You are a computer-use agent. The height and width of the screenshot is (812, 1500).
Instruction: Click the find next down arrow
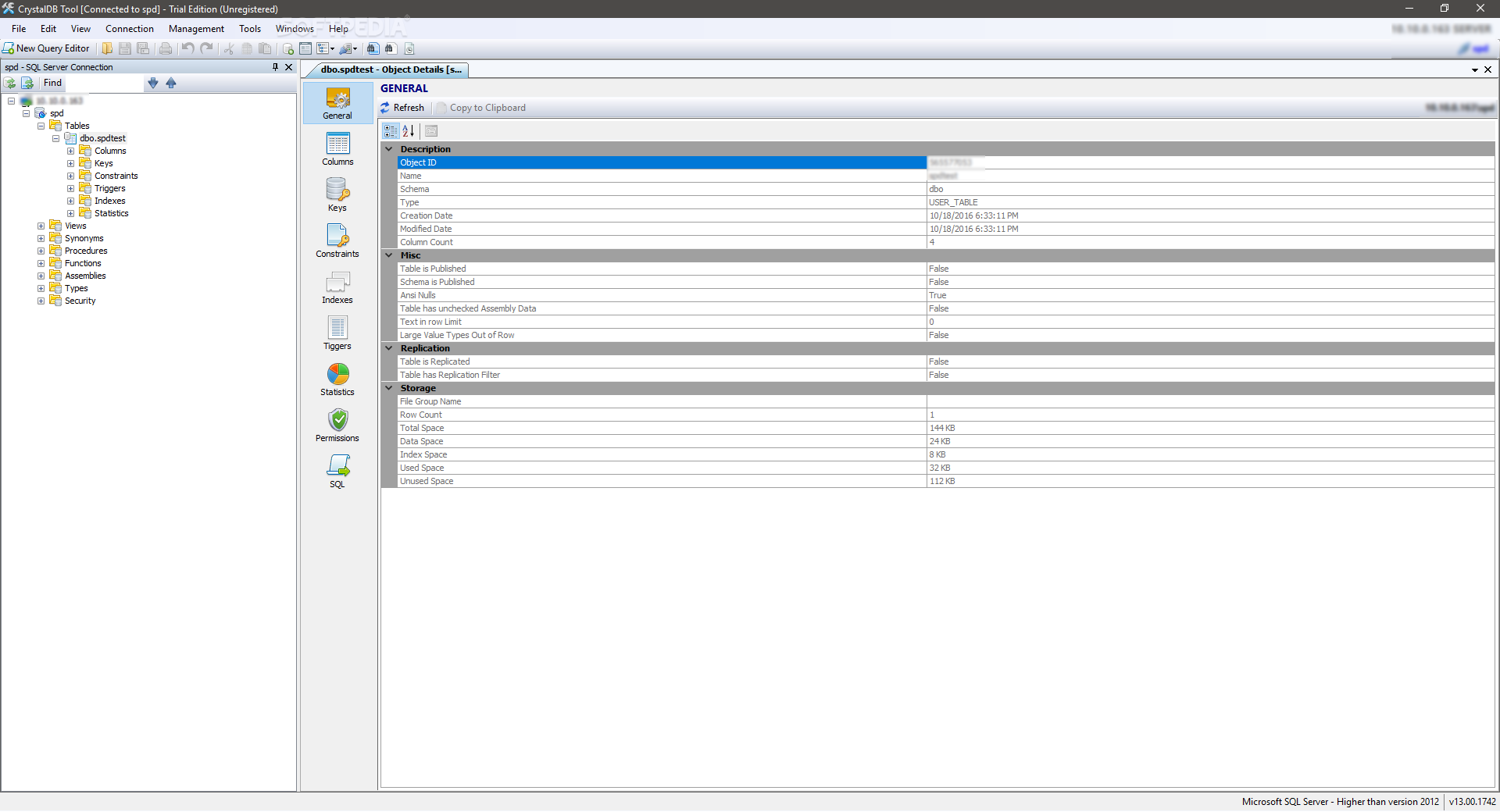[x=153, y=83]
